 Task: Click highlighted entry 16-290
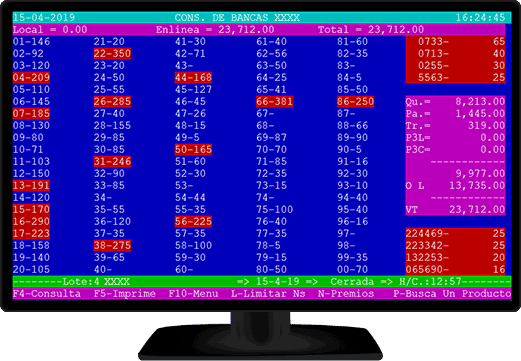click(x=31, y=222)
